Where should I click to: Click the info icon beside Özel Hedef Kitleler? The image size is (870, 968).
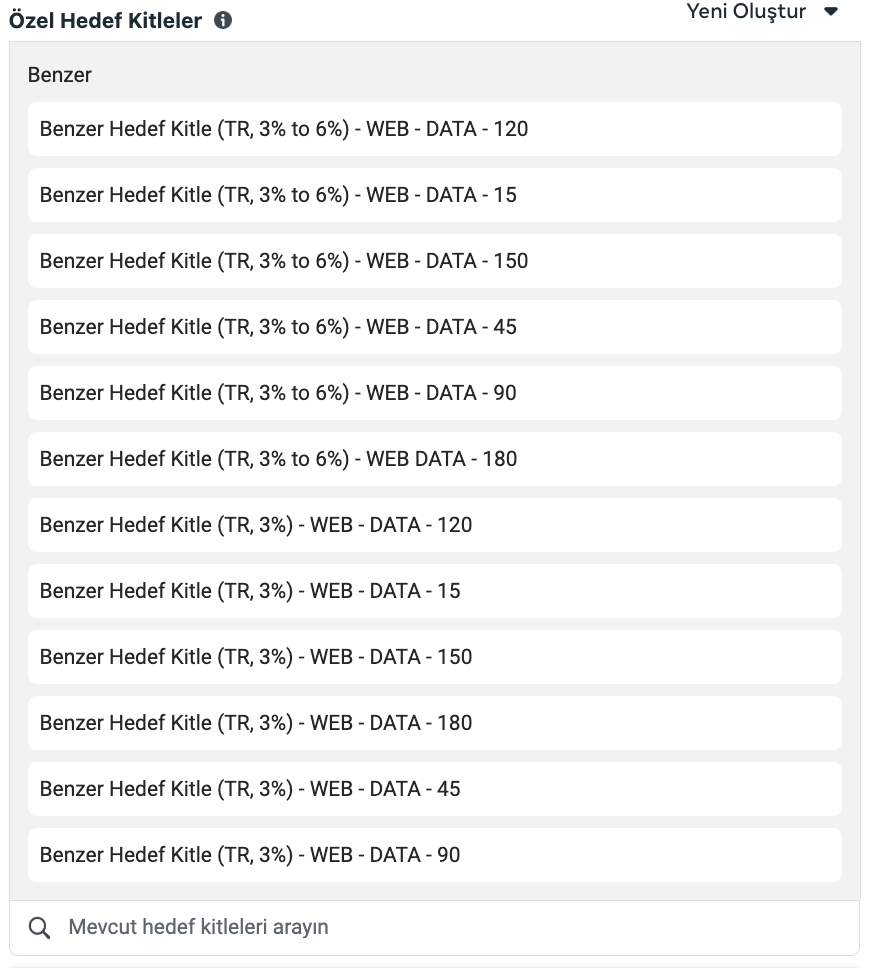(x=223, y=20)
